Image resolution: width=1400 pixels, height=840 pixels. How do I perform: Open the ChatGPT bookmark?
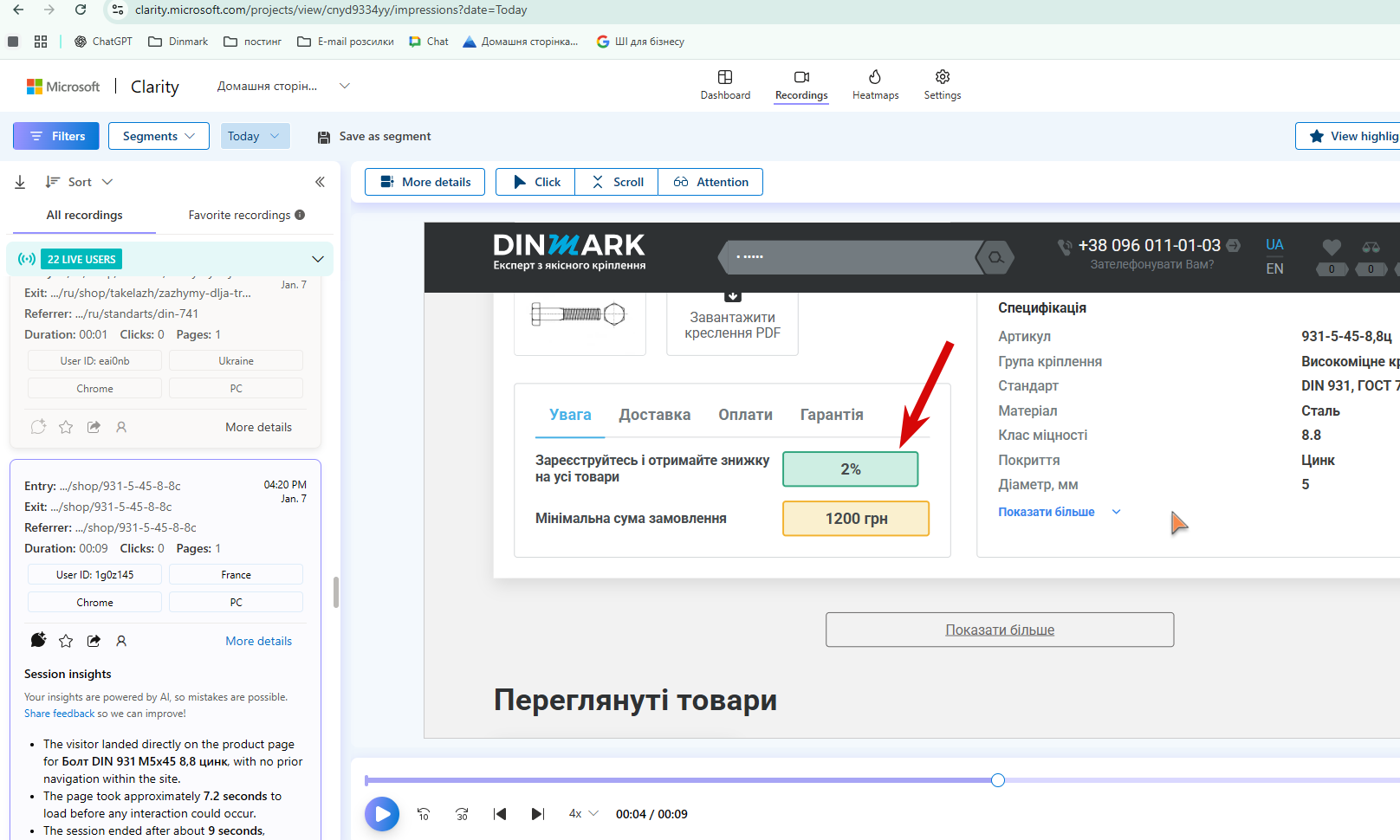tap(103, 42)
